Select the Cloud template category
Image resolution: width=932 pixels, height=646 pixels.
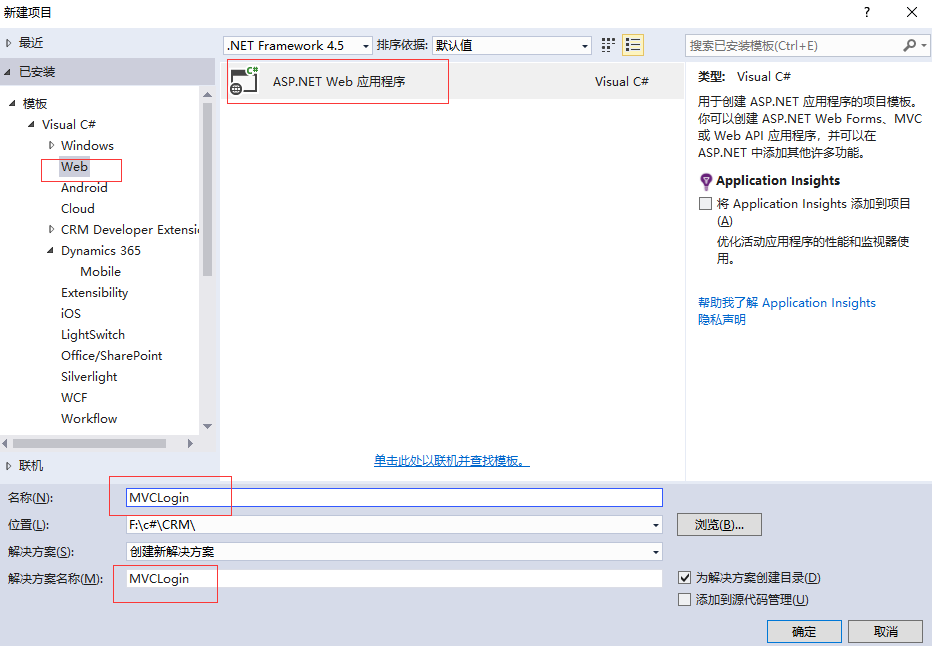click(x=78, y=209)
